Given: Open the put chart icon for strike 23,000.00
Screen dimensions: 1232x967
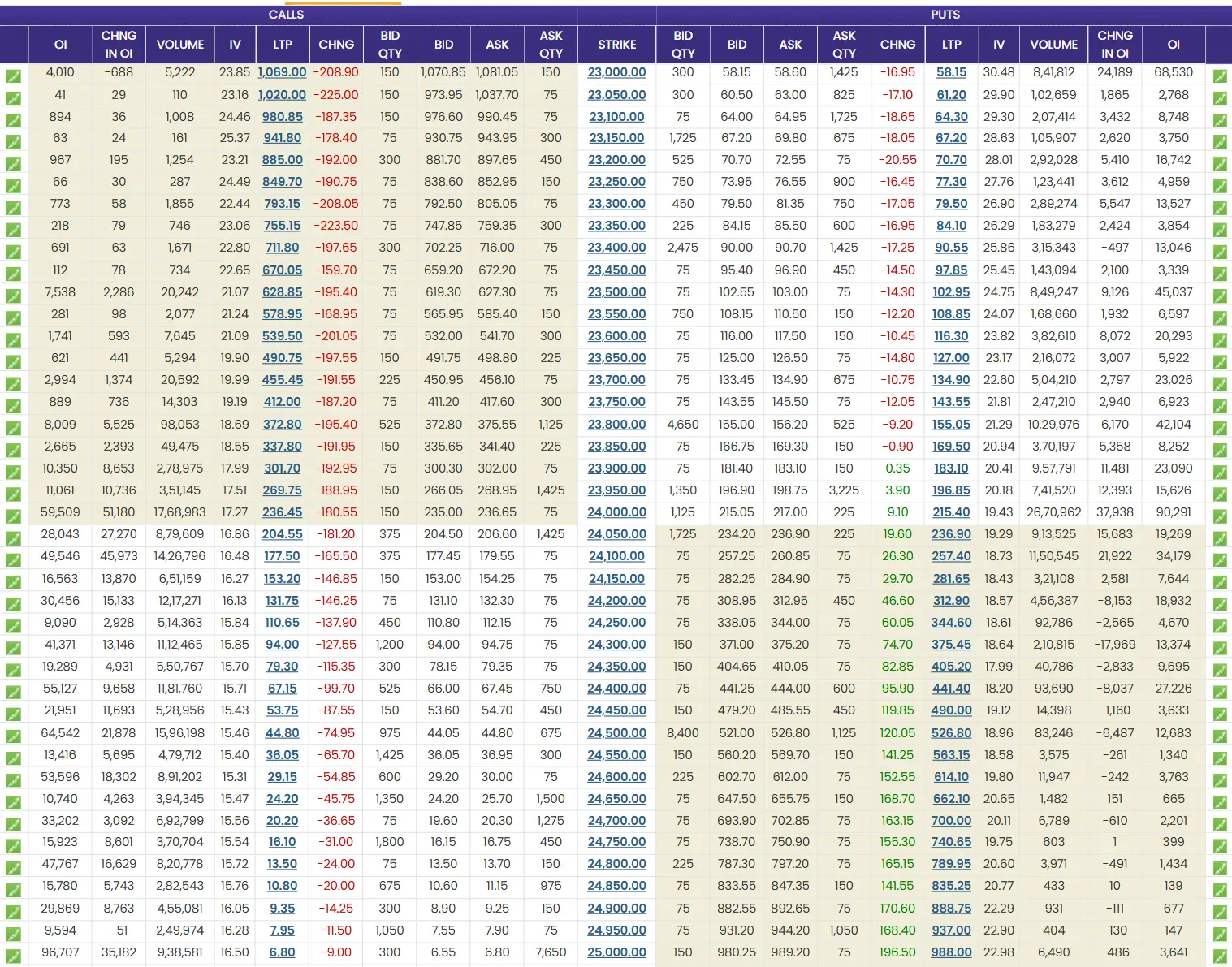Looking at the screenshot, I should point(1219,76).
